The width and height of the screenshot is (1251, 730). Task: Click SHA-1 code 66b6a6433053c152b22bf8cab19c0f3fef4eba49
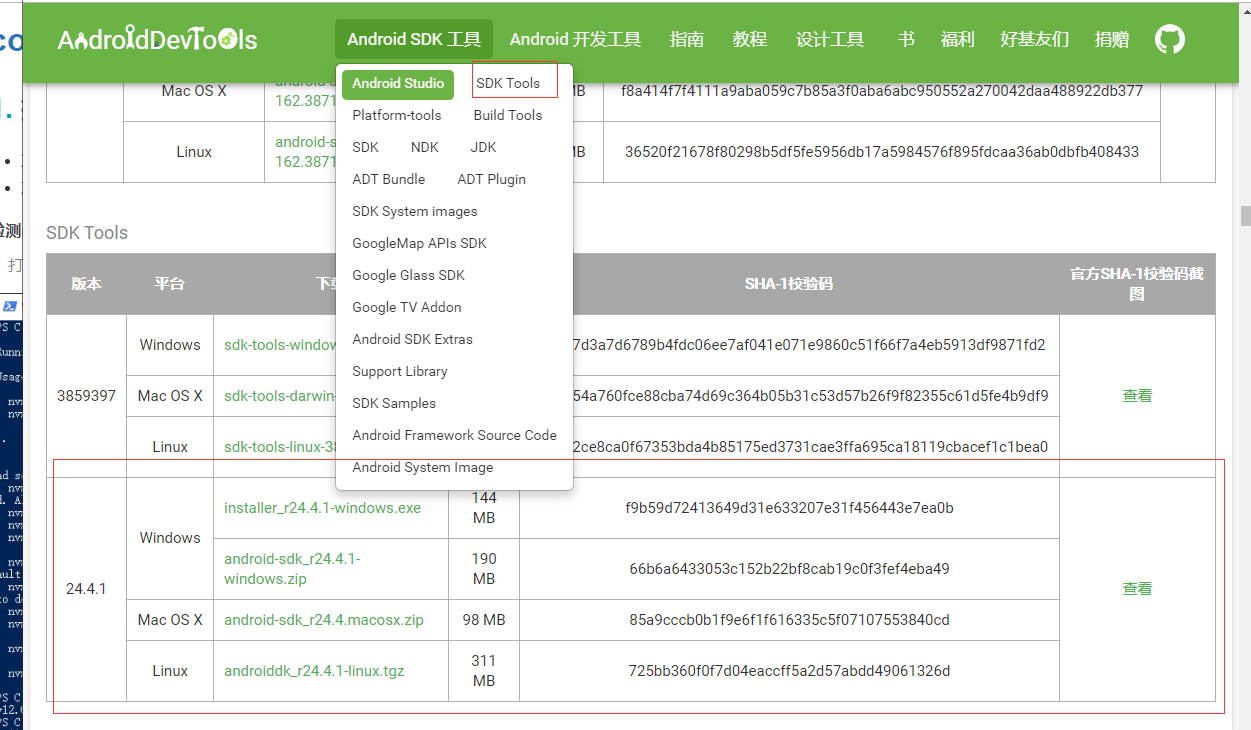pos(790,569)
